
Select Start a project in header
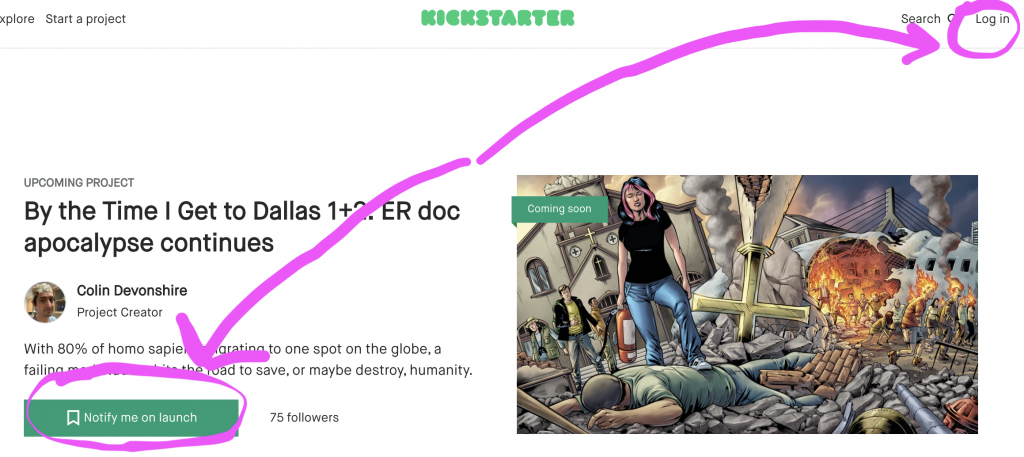tap(86, 19)
